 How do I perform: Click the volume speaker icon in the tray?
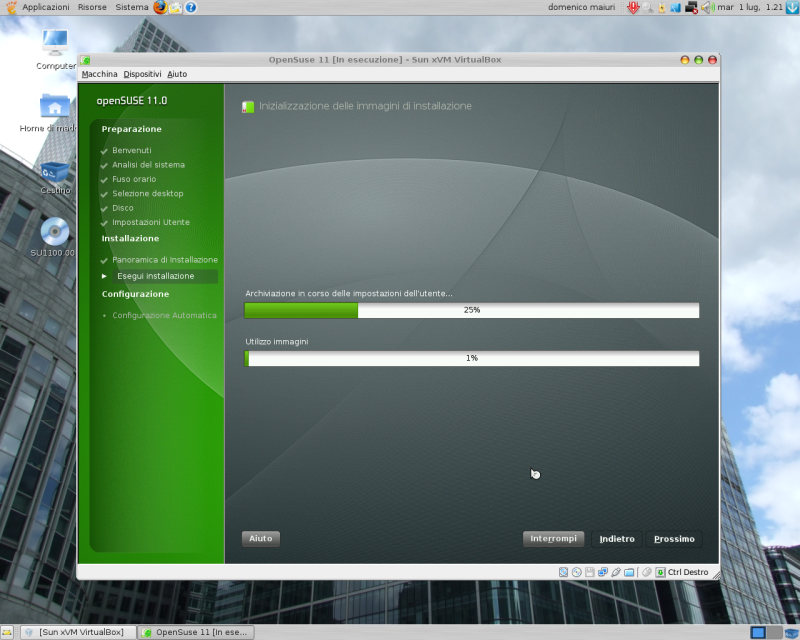707,8
